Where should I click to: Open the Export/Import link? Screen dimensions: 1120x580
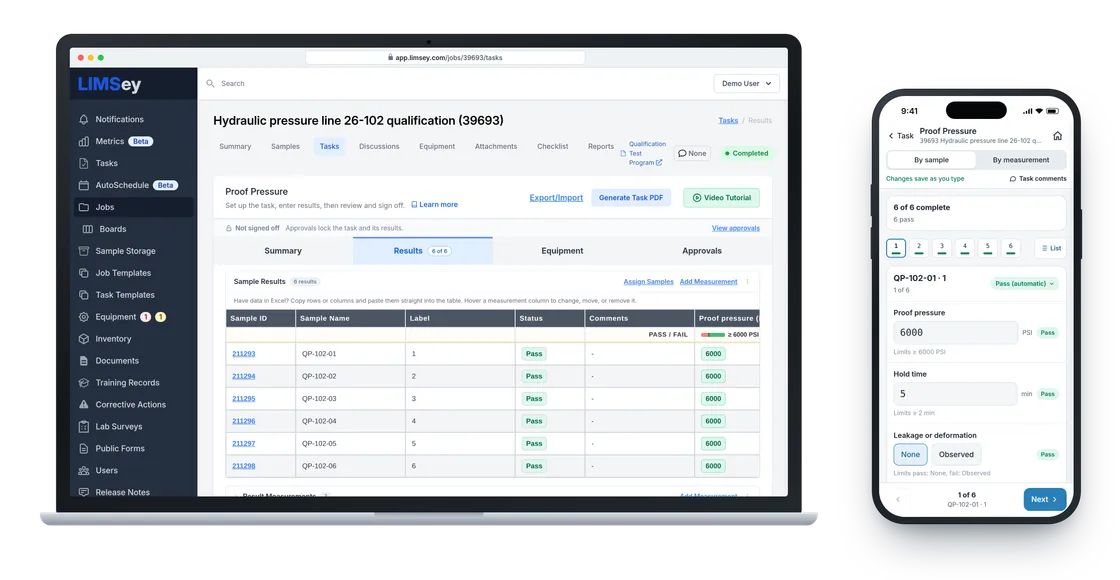[x=556, y=198]
